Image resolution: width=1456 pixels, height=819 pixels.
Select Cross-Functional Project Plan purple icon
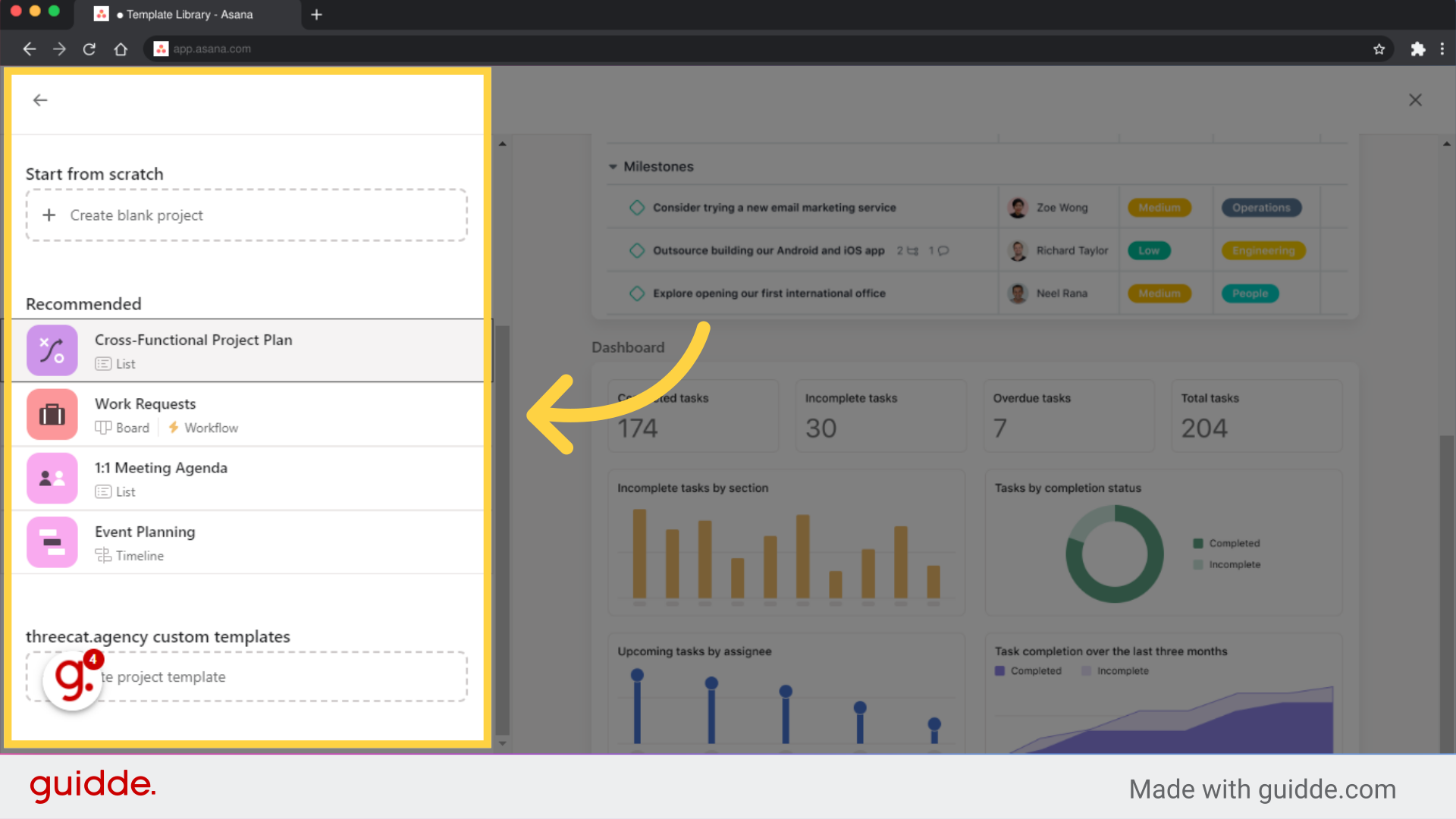coord(52,350)
